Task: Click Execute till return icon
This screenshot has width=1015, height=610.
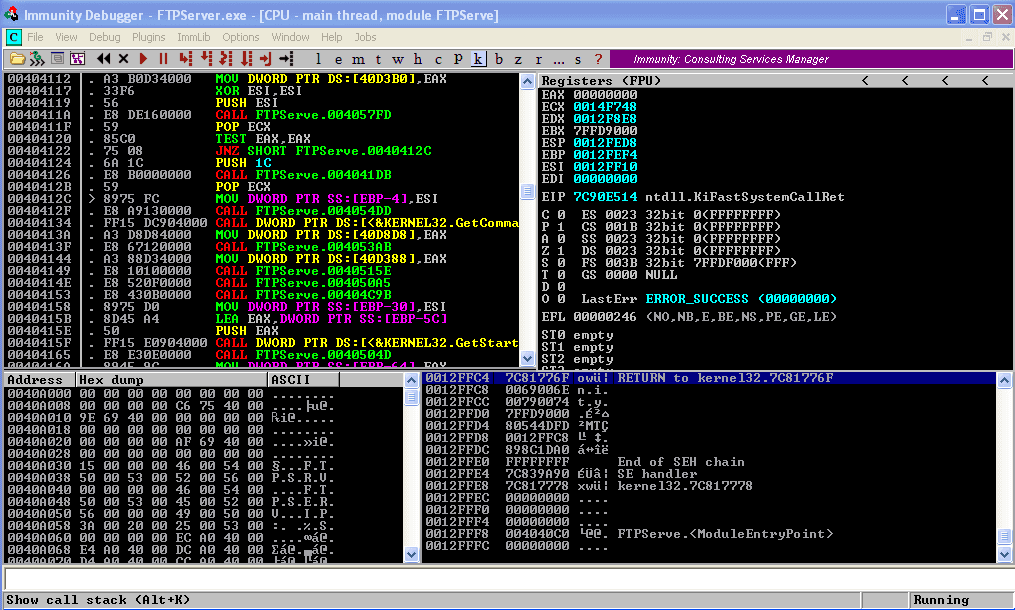Action: pyautogui.click(x=265, y=59)
